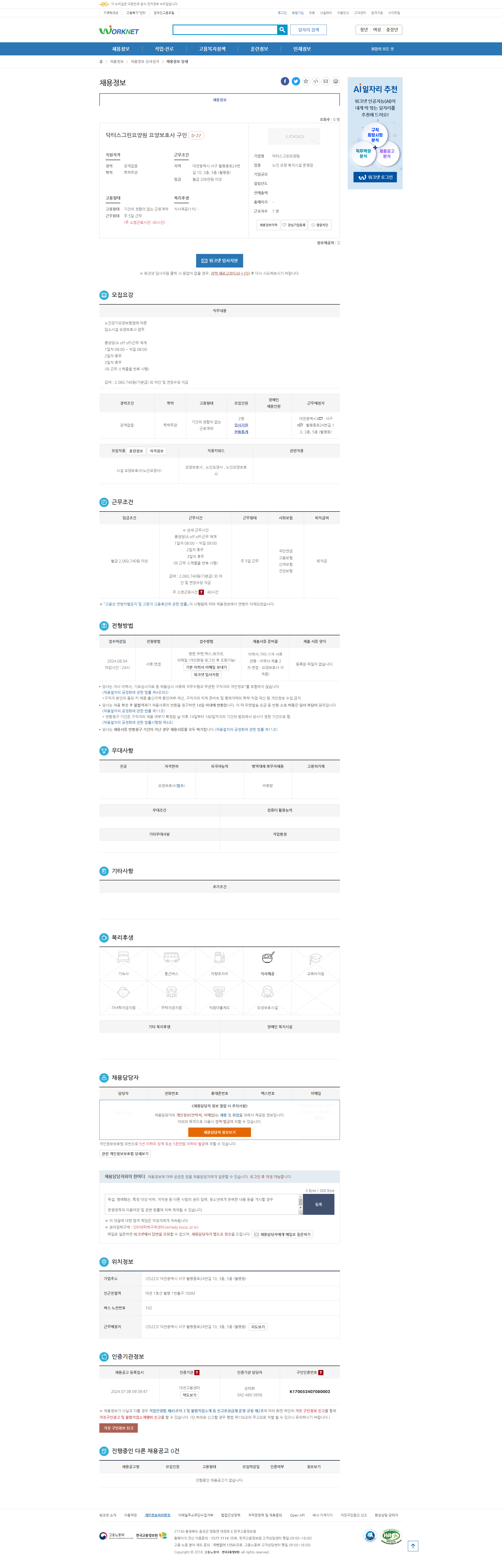Apply via 워크넷 입사지원 blue button
The width and height of the screenshot is (502, 1568).
219,260
